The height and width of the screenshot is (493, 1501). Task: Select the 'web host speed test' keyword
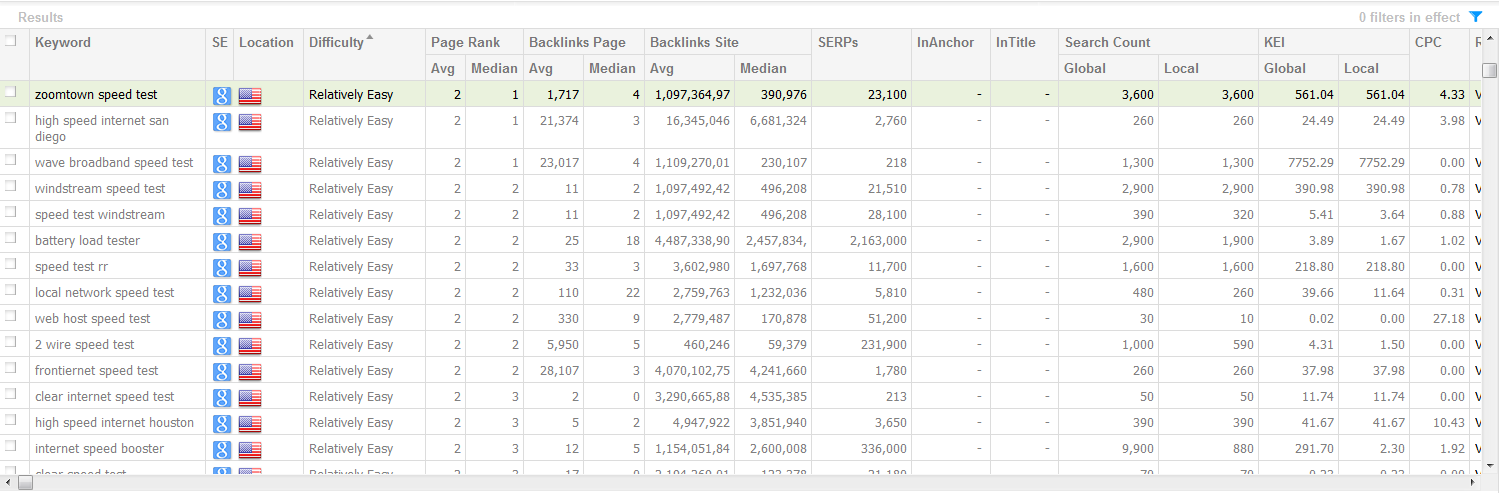(x=92, y=319)
